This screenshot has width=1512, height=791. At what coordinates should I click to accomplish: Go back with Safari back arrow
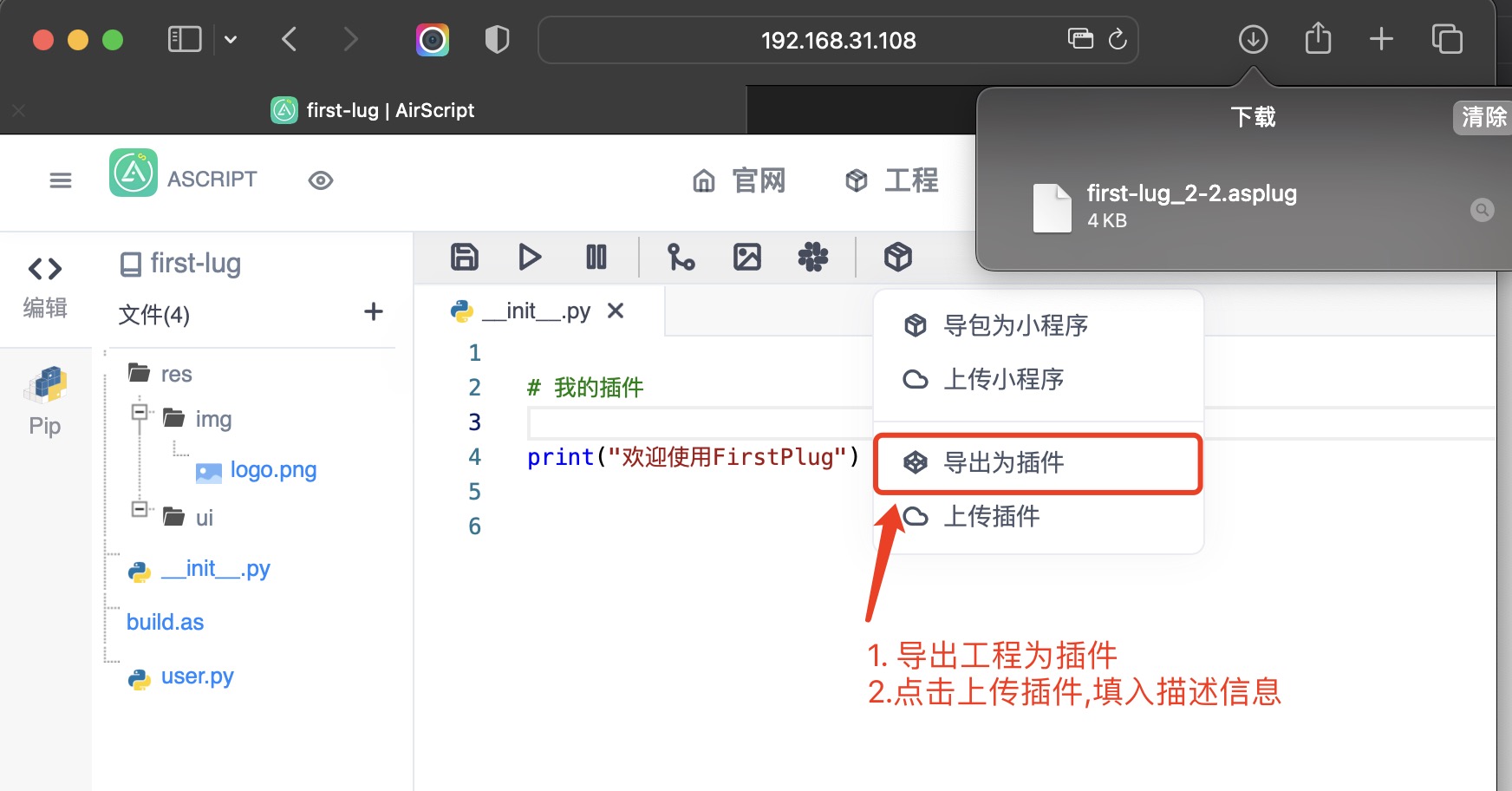point(290,39)
